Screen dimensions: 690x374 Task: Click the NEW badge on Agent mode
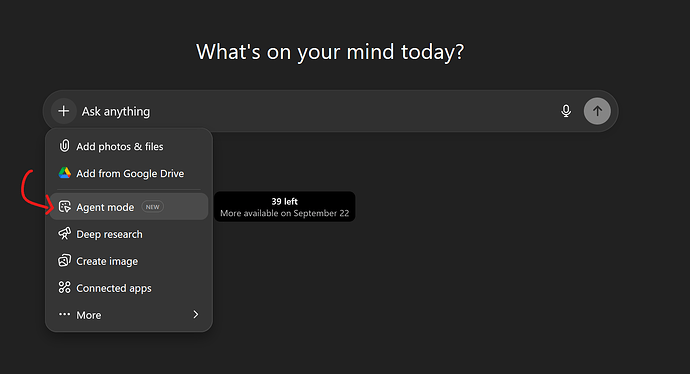[x=153, y=207]
